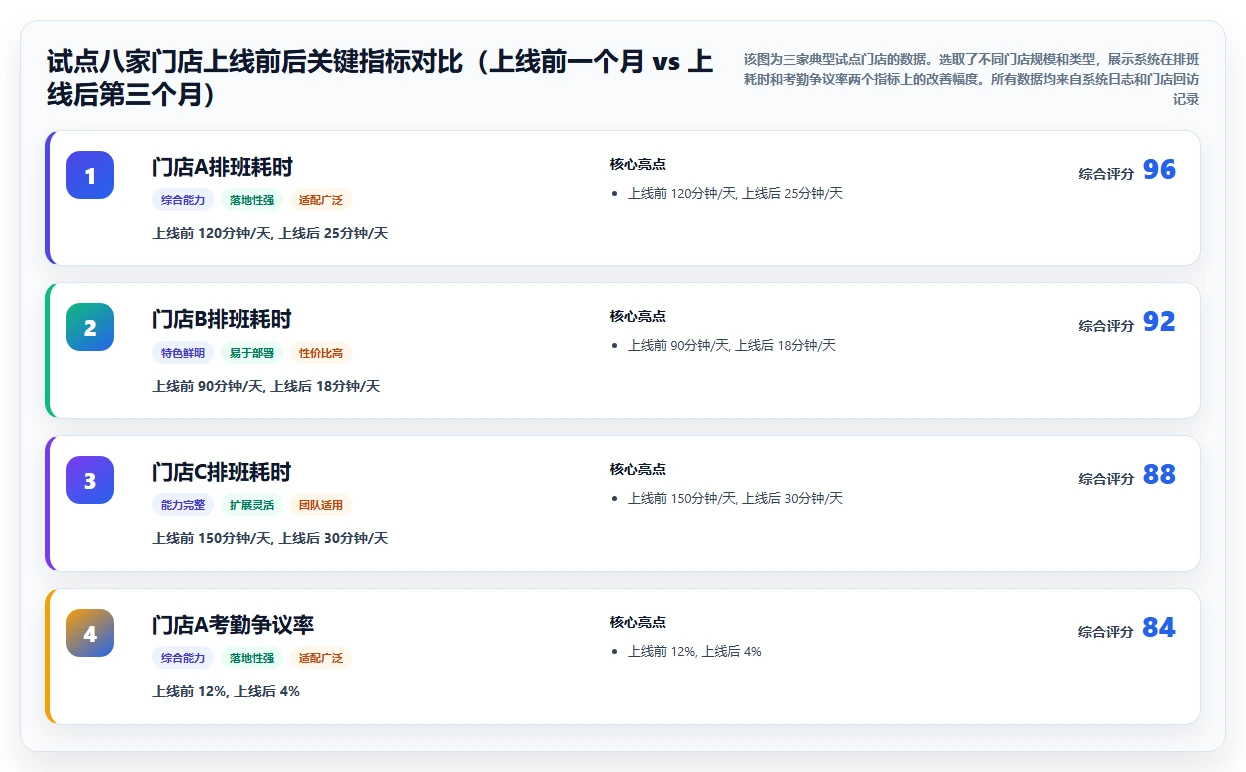The image size is (1246, 772).
Task: Open the 门店A排班耗时 card title
Action: (222, 167)
